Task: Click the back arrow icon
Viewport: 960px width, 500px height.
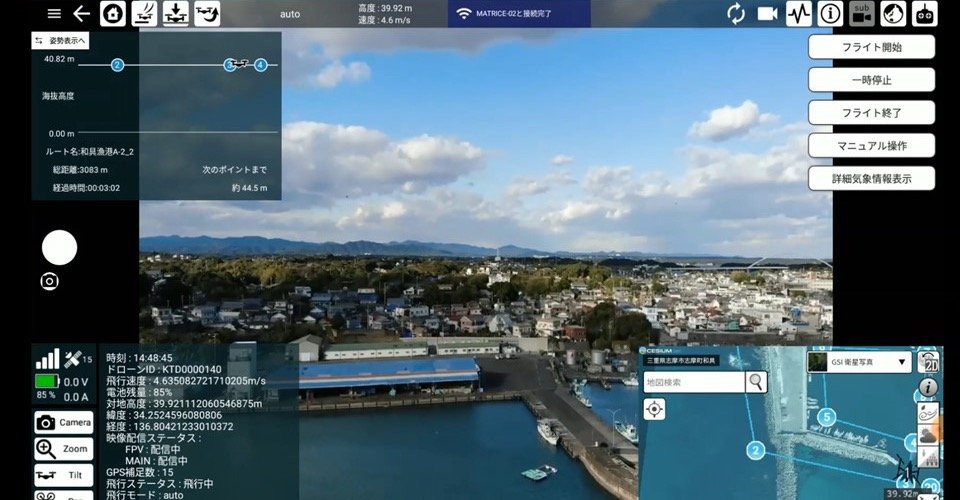Action: click(x=82, y=14)
